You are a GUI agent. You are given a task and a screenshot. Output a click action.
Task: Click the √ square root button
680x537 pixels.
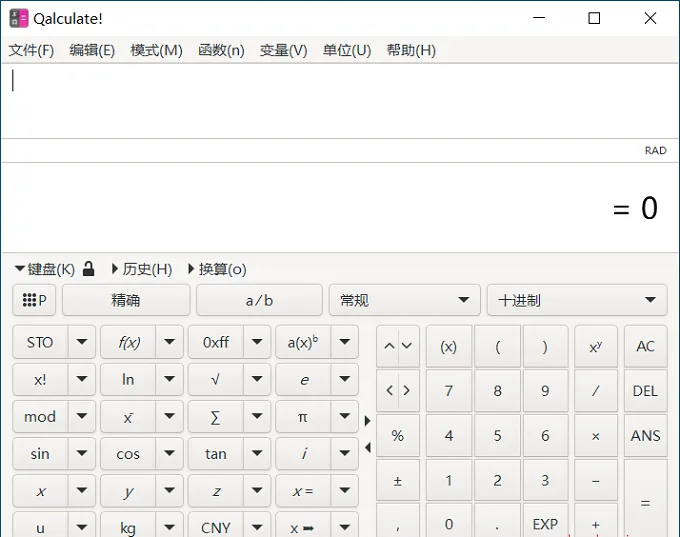click(x=216, y=380)
